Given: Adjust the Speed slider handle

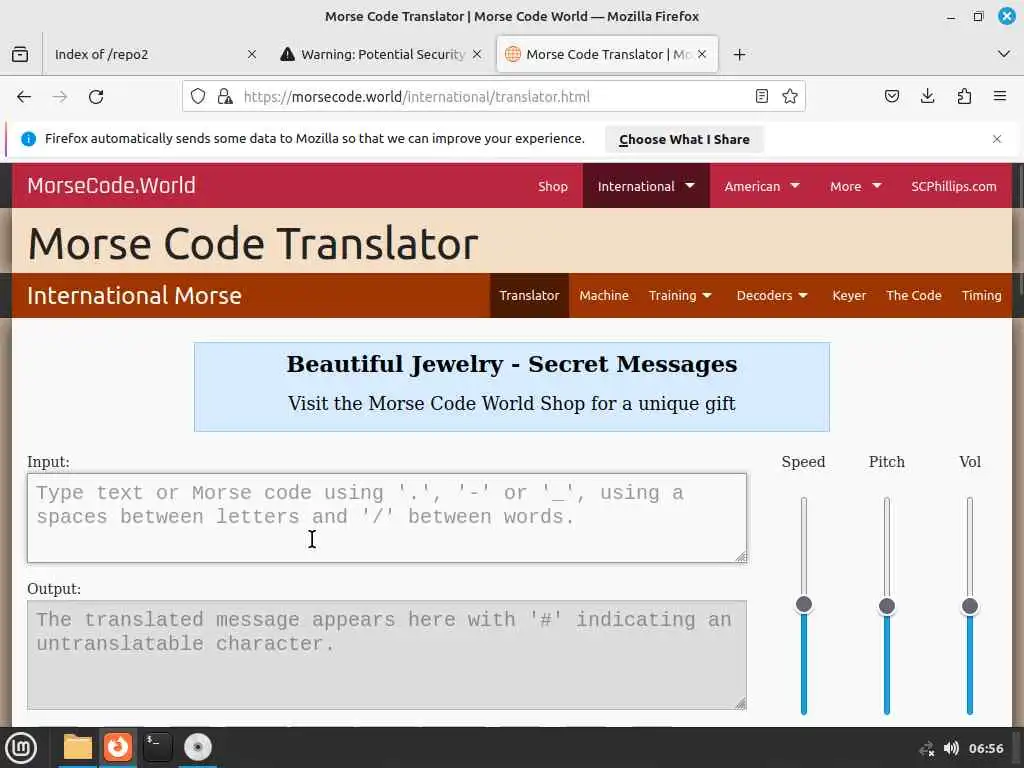Looking at the screenshot, I should tap(804, 604).
